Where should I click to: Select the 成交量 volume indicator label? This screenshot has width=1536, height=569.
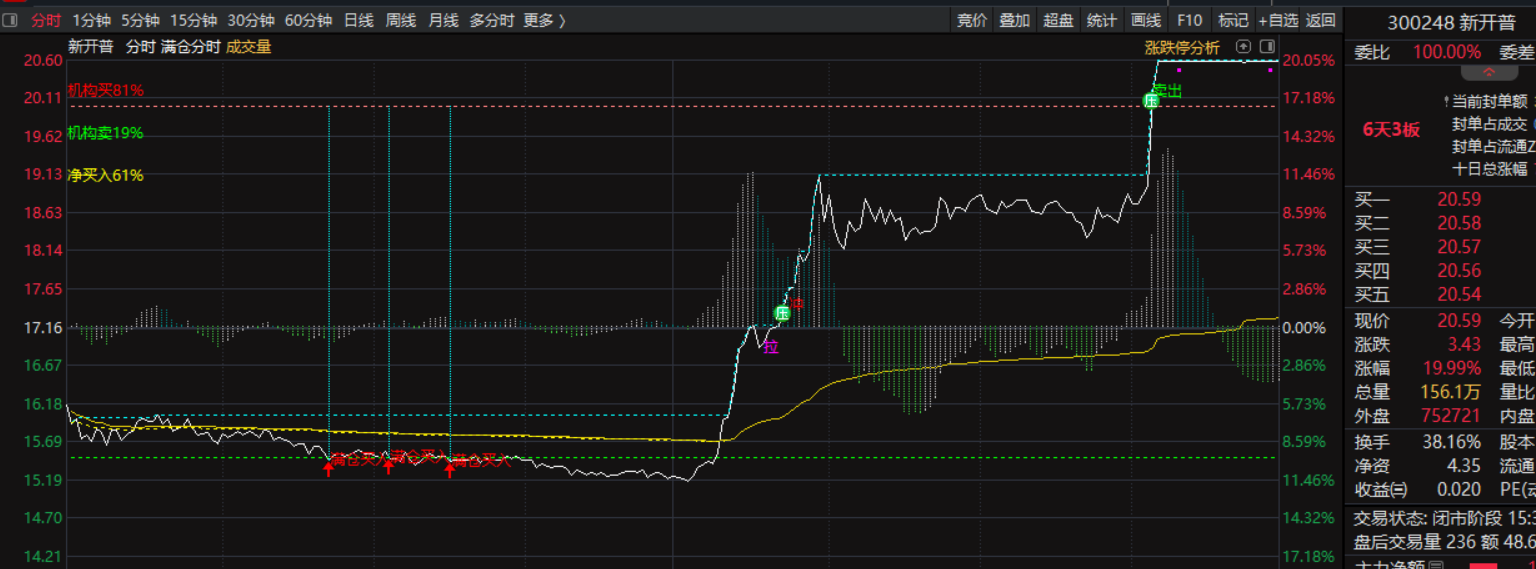pos(249,46)
